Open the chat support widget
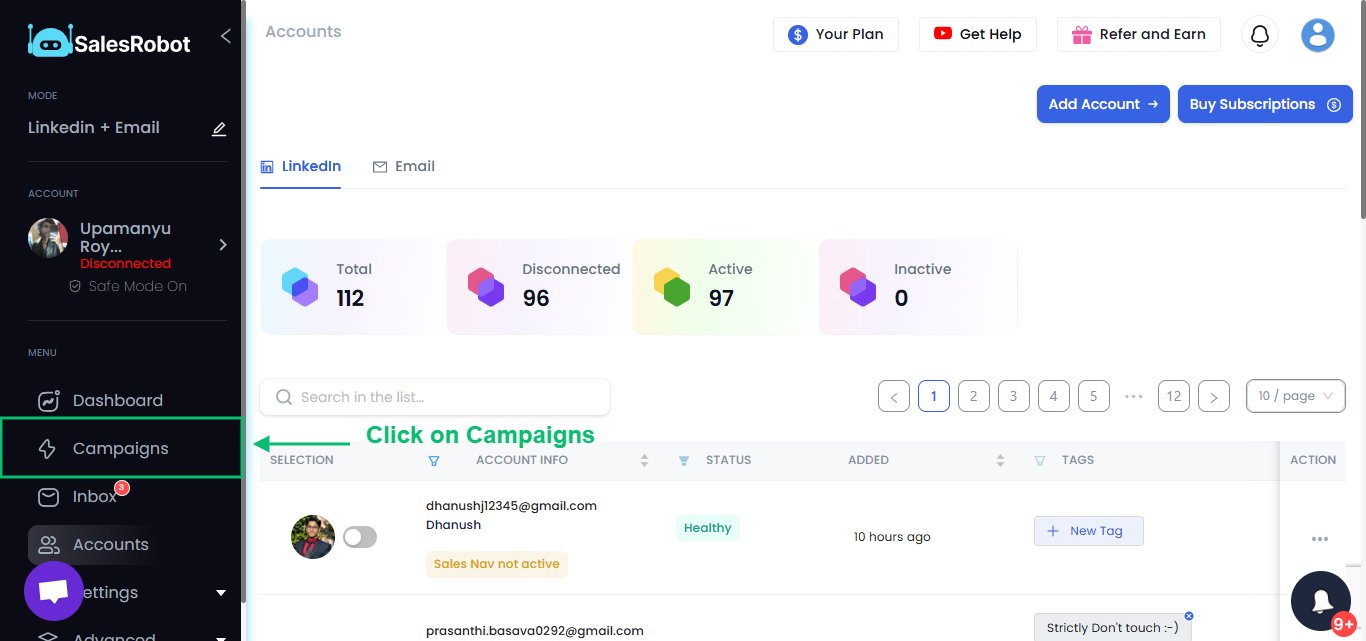Image resolution: width=1366 pixels, height=641 pixels. click(53, 591)
